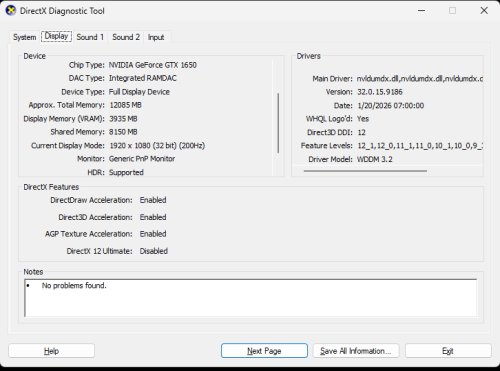The width and height of the screenshot is (500, 371).
Task: Click the Generic PnP Monitor value
Action: coord(142,159)
